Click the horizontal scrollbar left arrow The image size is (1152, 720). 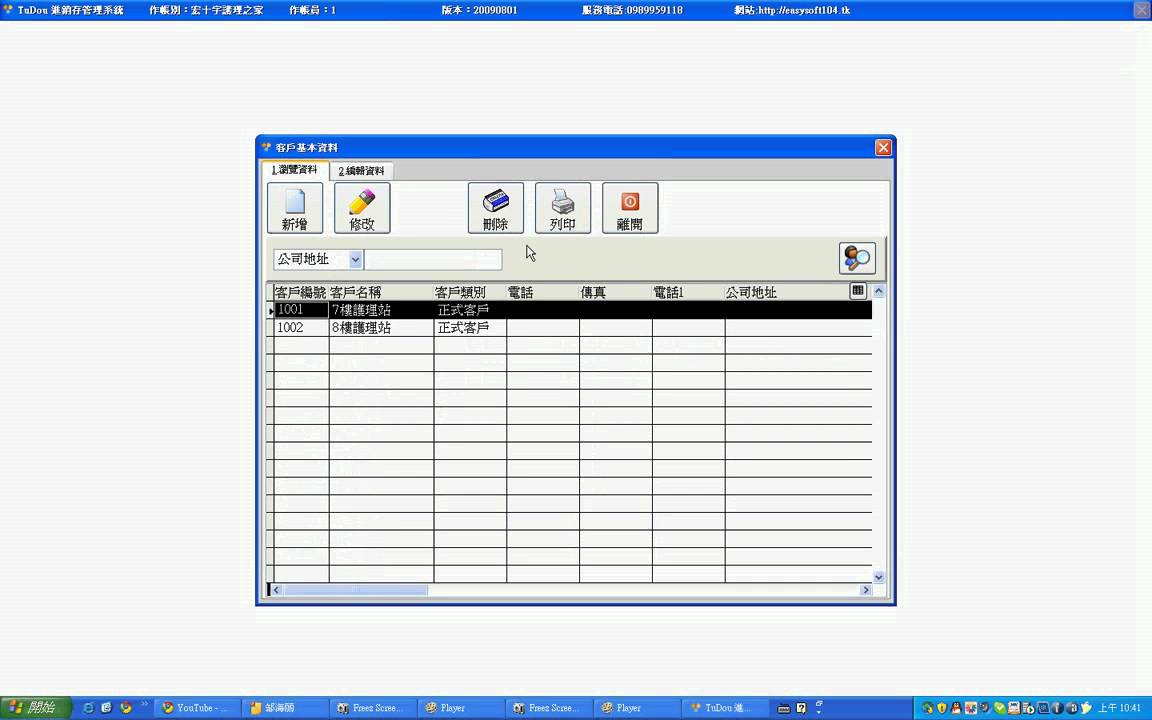point(276,589)
